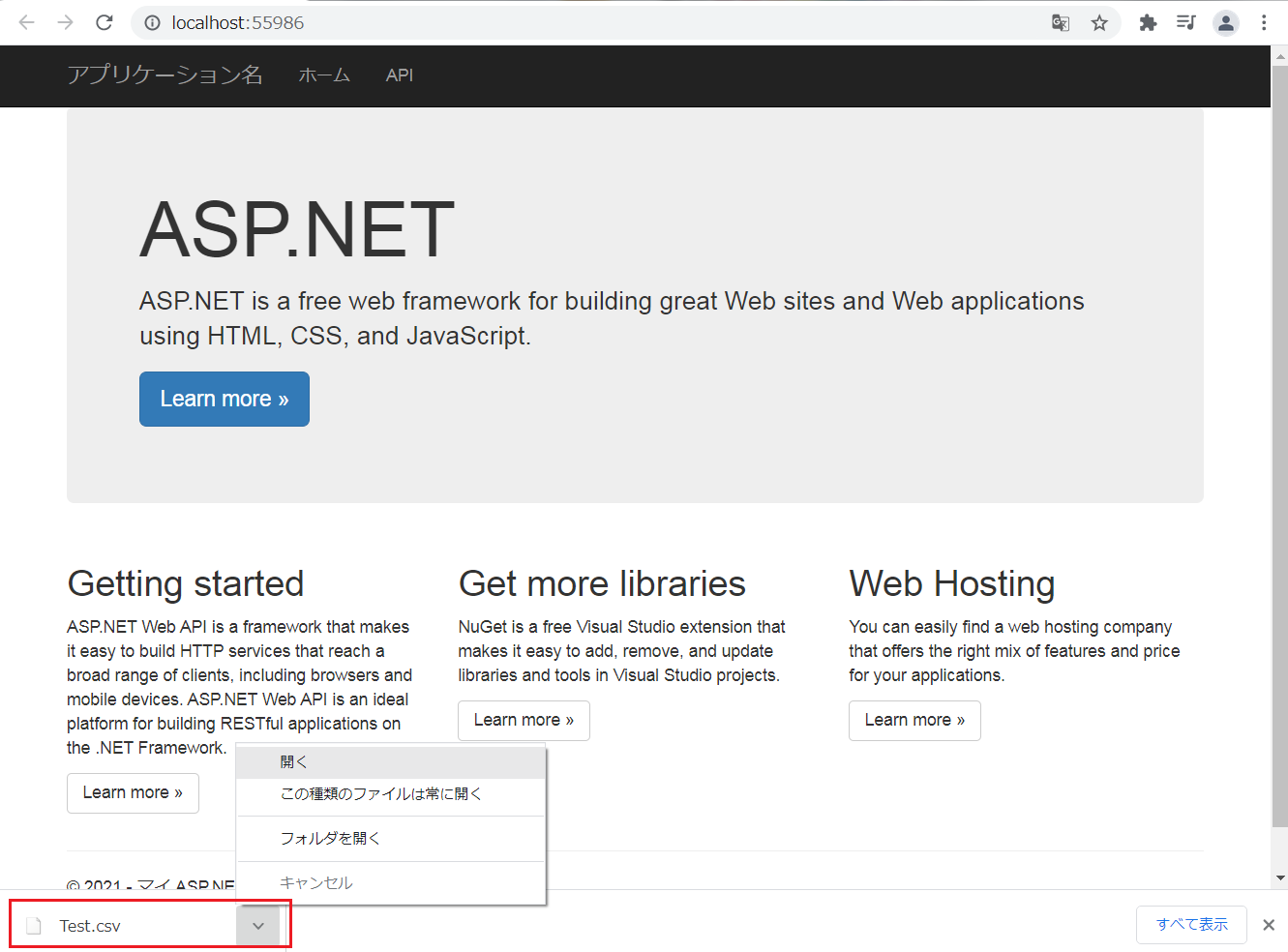The height and width of the screenshot is (952, 1288).
Task: Click the browser back arrow
Action: pos(26,22)
